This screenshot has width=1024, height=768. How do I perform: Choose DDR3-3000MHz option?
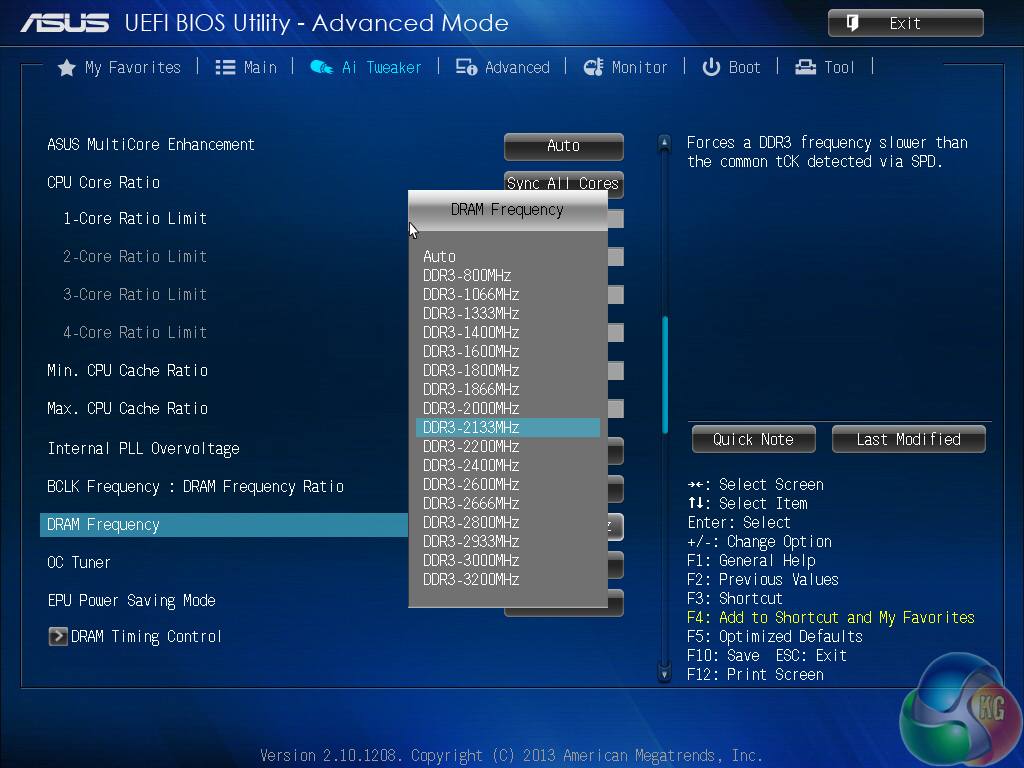point(507,560)
